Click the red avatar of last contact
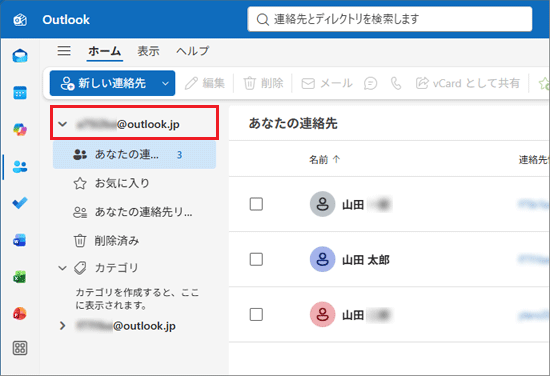Screen dimensions: 550x376 coord(322,314)
